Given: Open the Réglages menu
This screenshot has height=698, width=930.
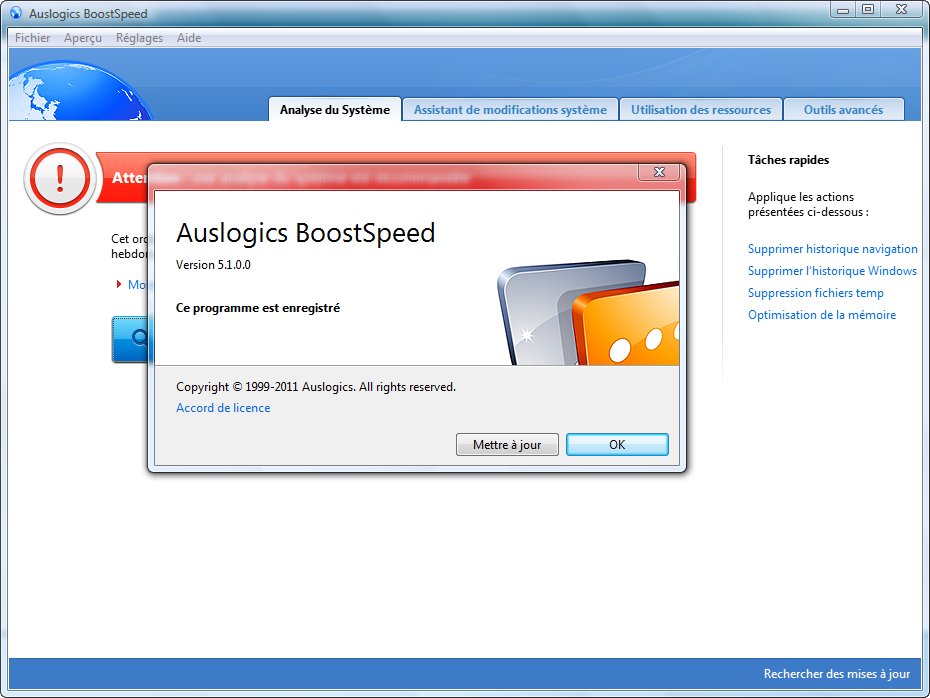Looking at the screenshot, I should 139,38.
